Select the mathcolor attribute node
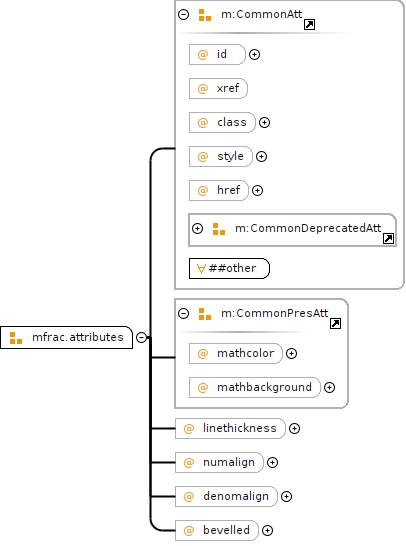Image resolution: width=406 pixels, height=546 pixels. pos(236,353)
